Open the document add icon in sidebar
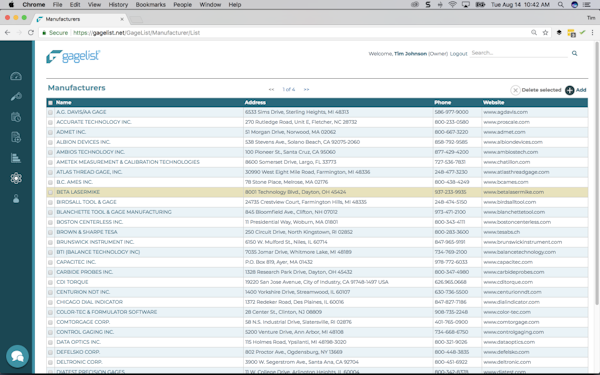Image resolution: width=600 pixels, height=375 pixels. (x=16, y=137)
